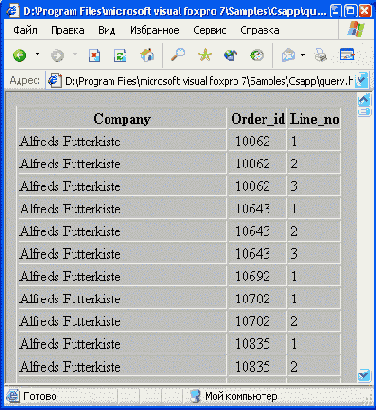The height and width of the screenshot is (410, 376).
Task: Go to the Home page icon
Action: point(147,55)
